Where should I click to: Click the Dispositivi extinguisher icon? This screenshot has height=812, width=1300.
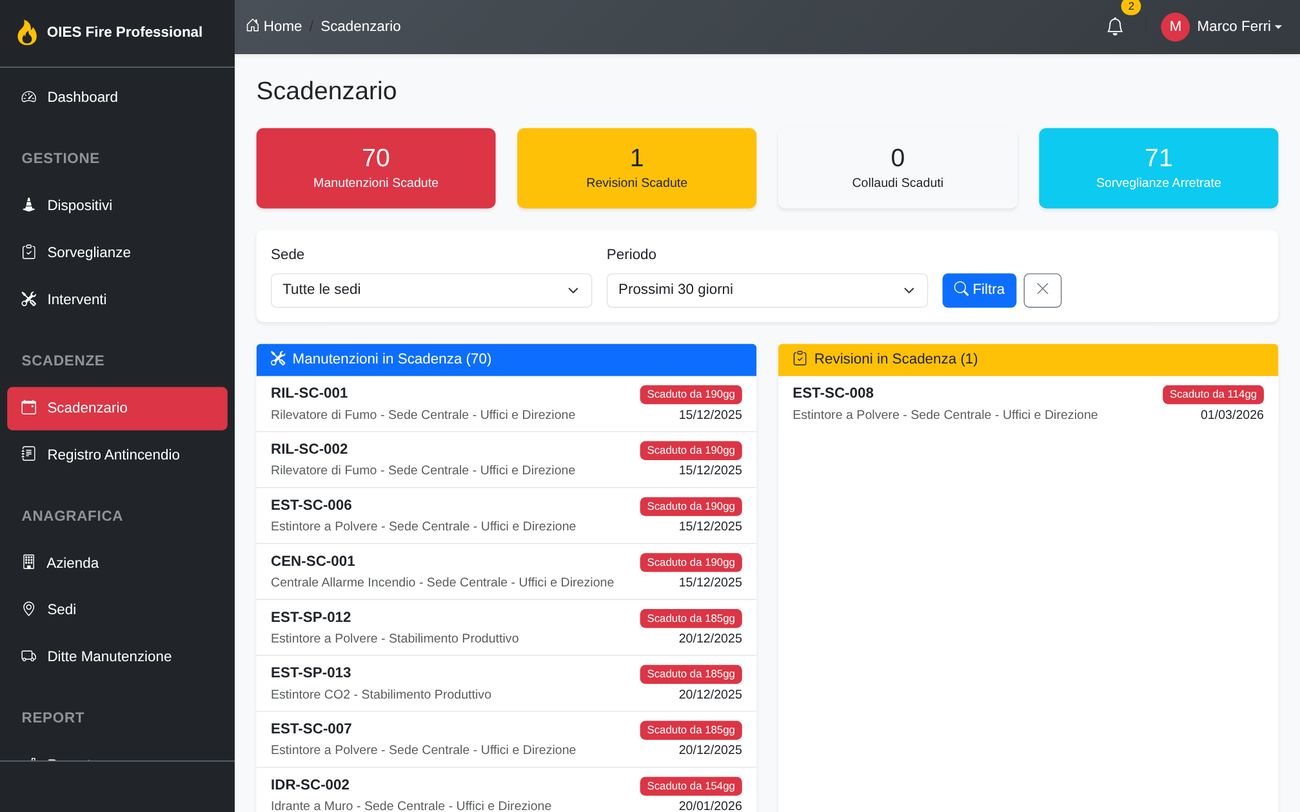(x=29, y=205)
